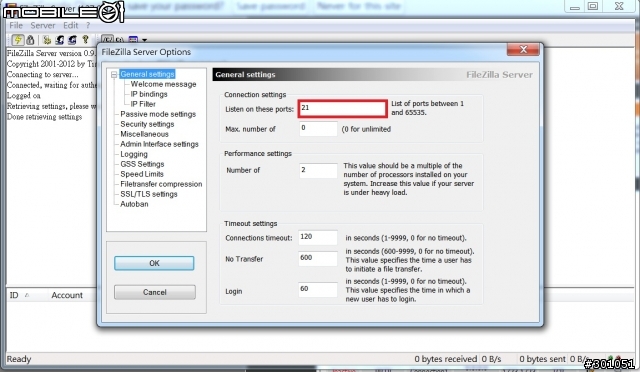Open IP Filter settings page
Image resolution: width=640 pixels, height=372 pixels.
(143, 104)
